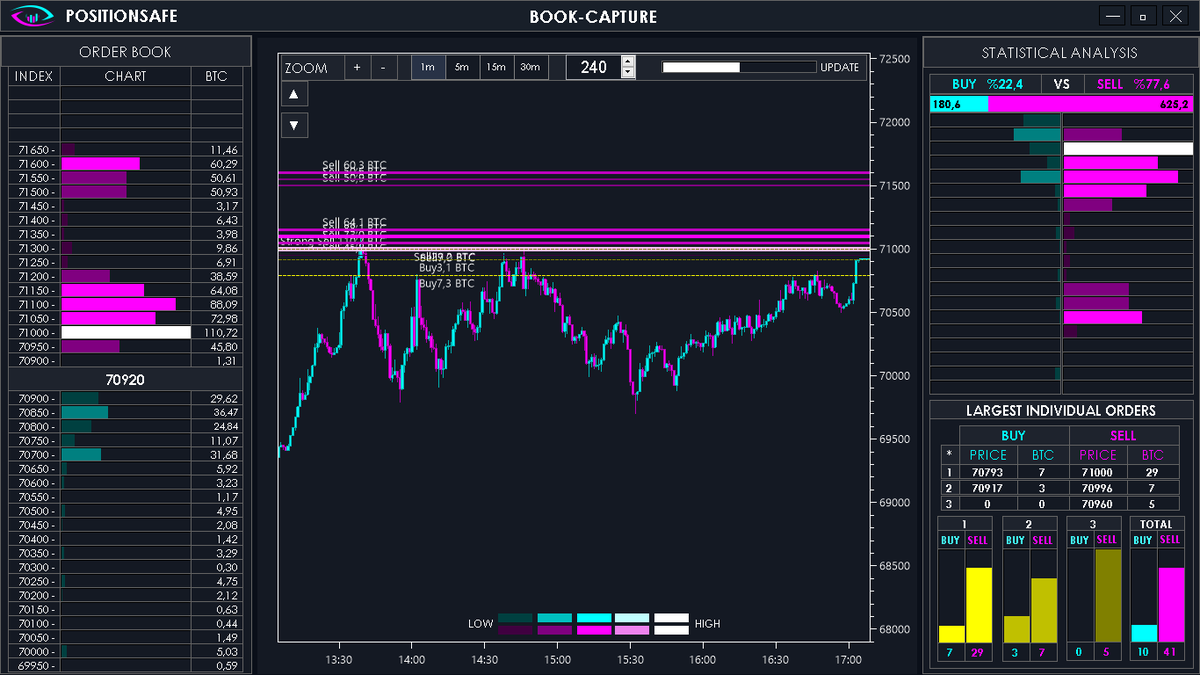
Task: Click the Buy 7,3 BTC chart label
Action: (446, 284)
